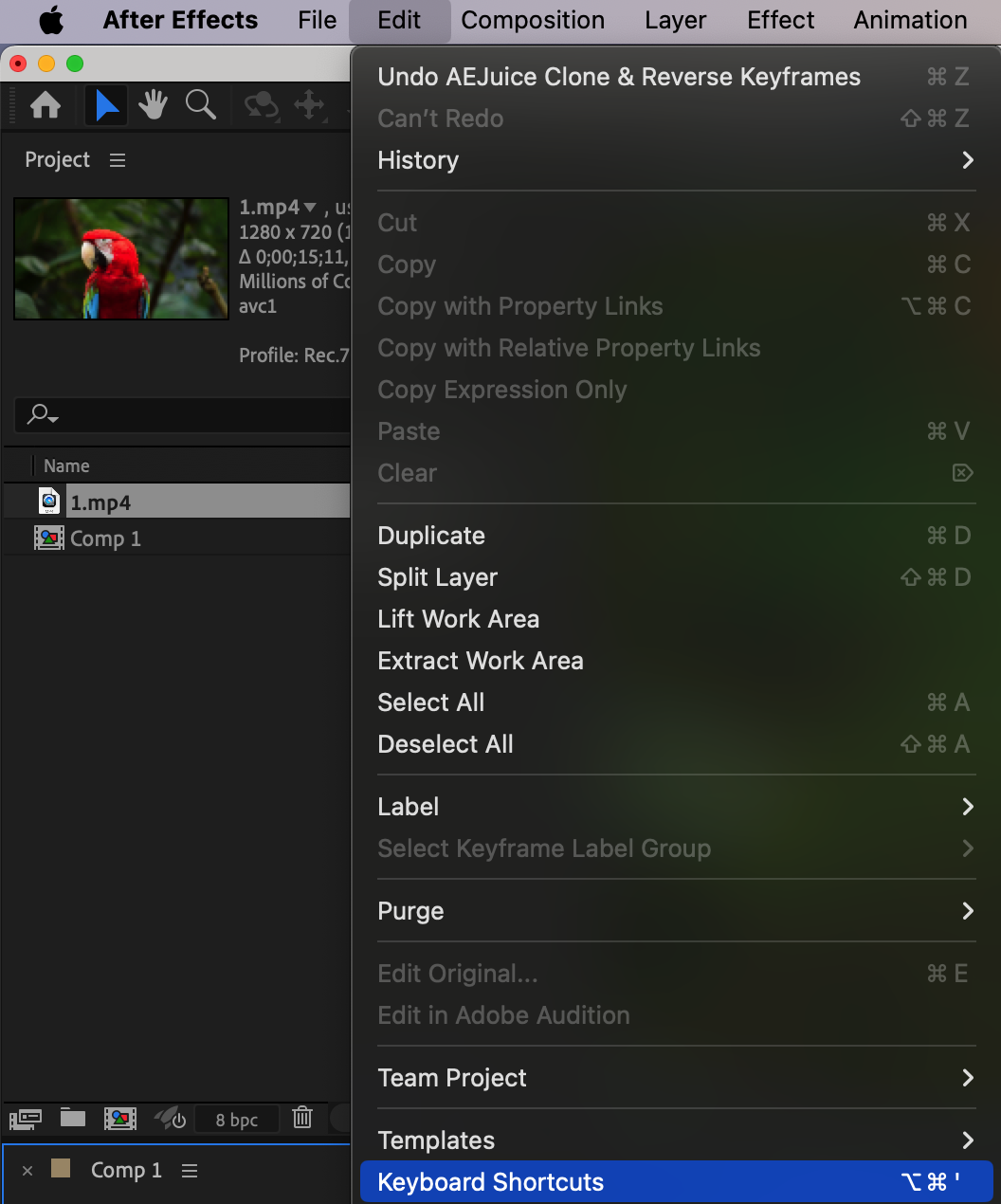Select the Hand tool
The height and width of the screenshot is (1204, 1001).
click(153, 105)
